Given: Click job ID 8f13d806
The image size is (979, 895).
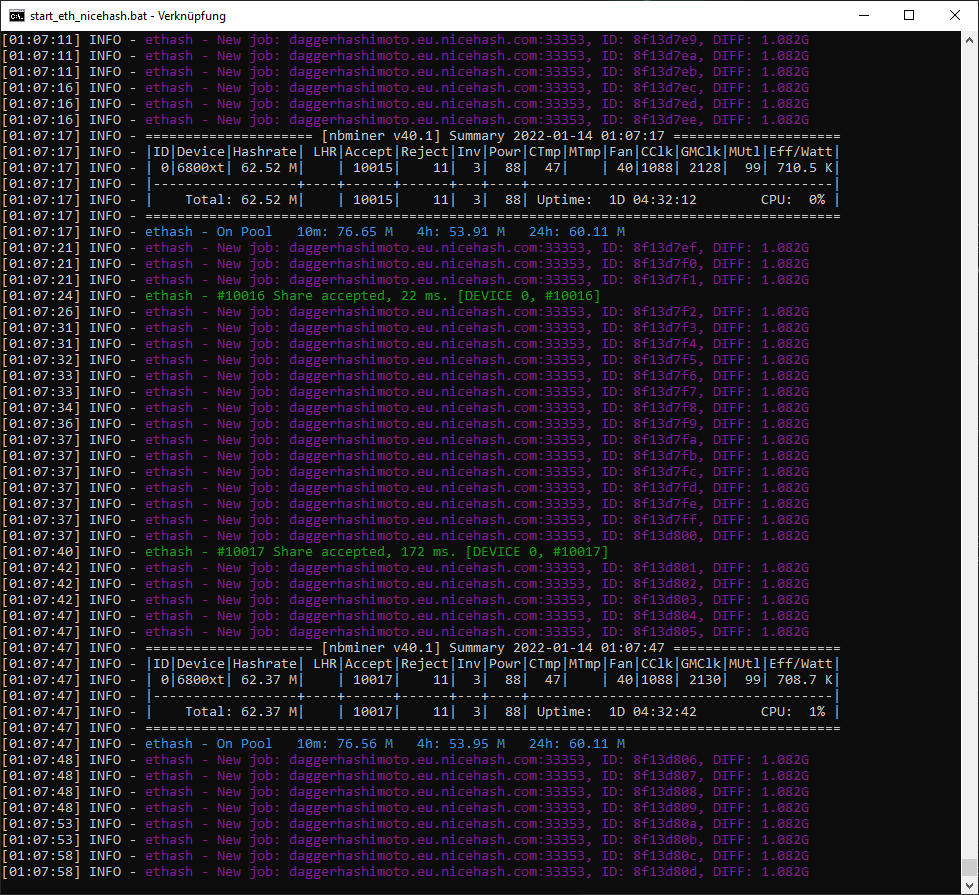Looking at the screenshot, I should [667, 759].
